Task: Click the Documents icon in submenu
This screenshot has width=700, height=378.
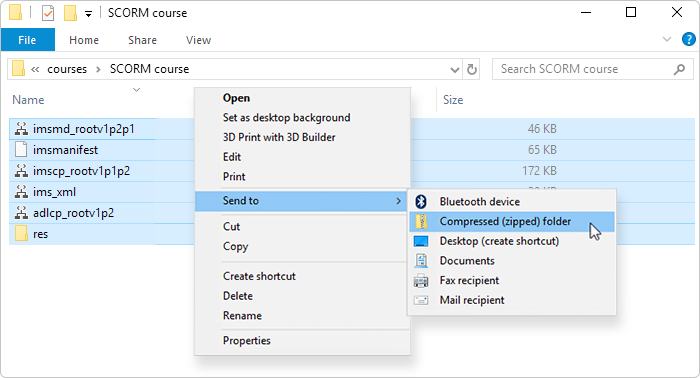Action: coord(421,261)
